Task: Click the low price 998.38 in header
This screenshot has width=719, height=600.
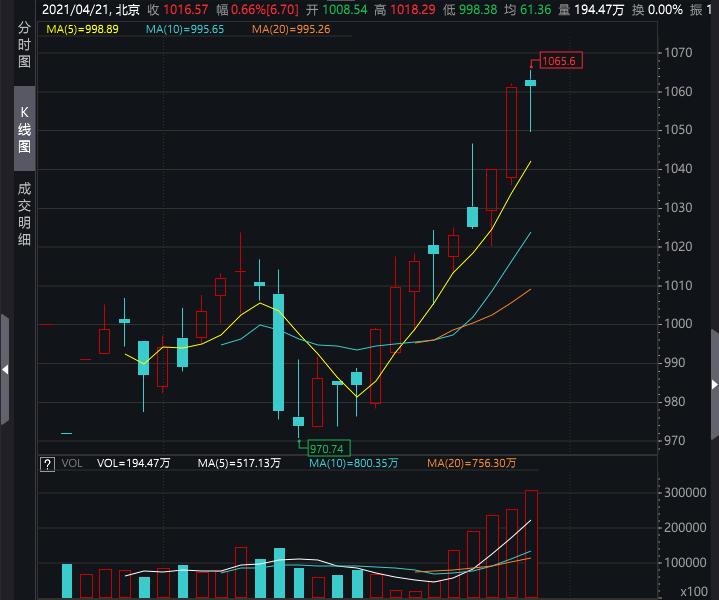Action: [x=477, y=10]
